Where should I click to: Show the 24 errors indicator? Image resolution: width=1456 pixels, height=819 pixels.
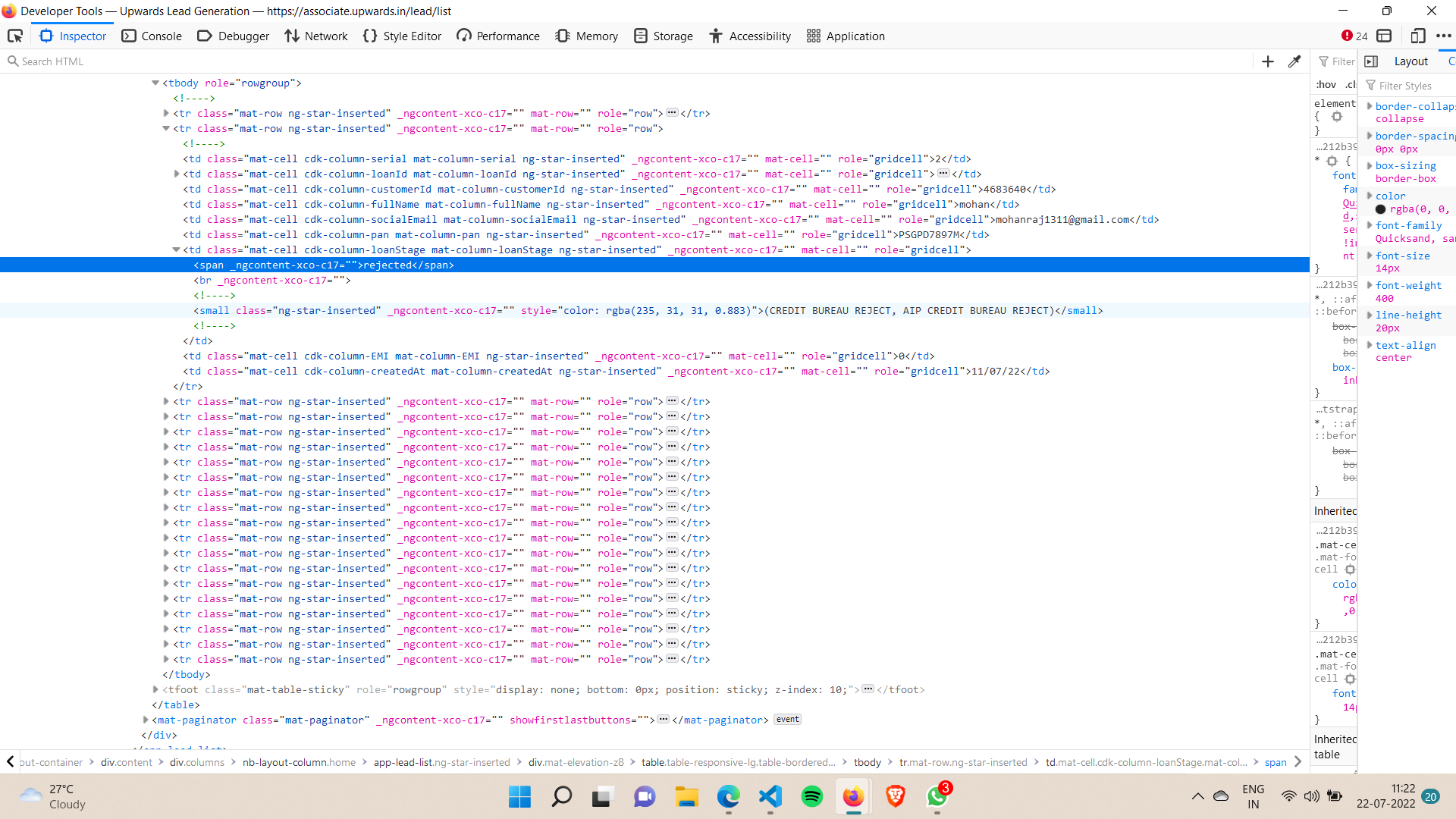point(1354,36)
